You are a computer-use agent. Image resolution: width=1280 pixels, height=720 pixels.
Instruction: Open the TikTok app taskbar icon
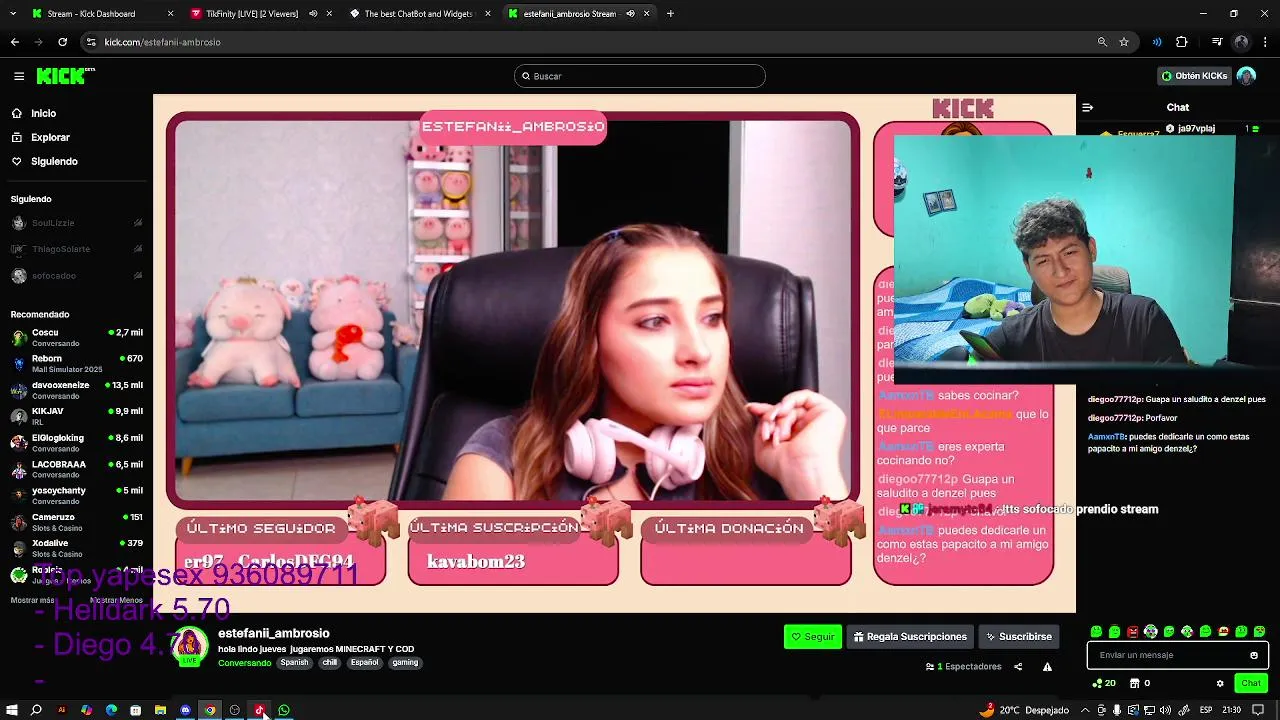(259, 710)
